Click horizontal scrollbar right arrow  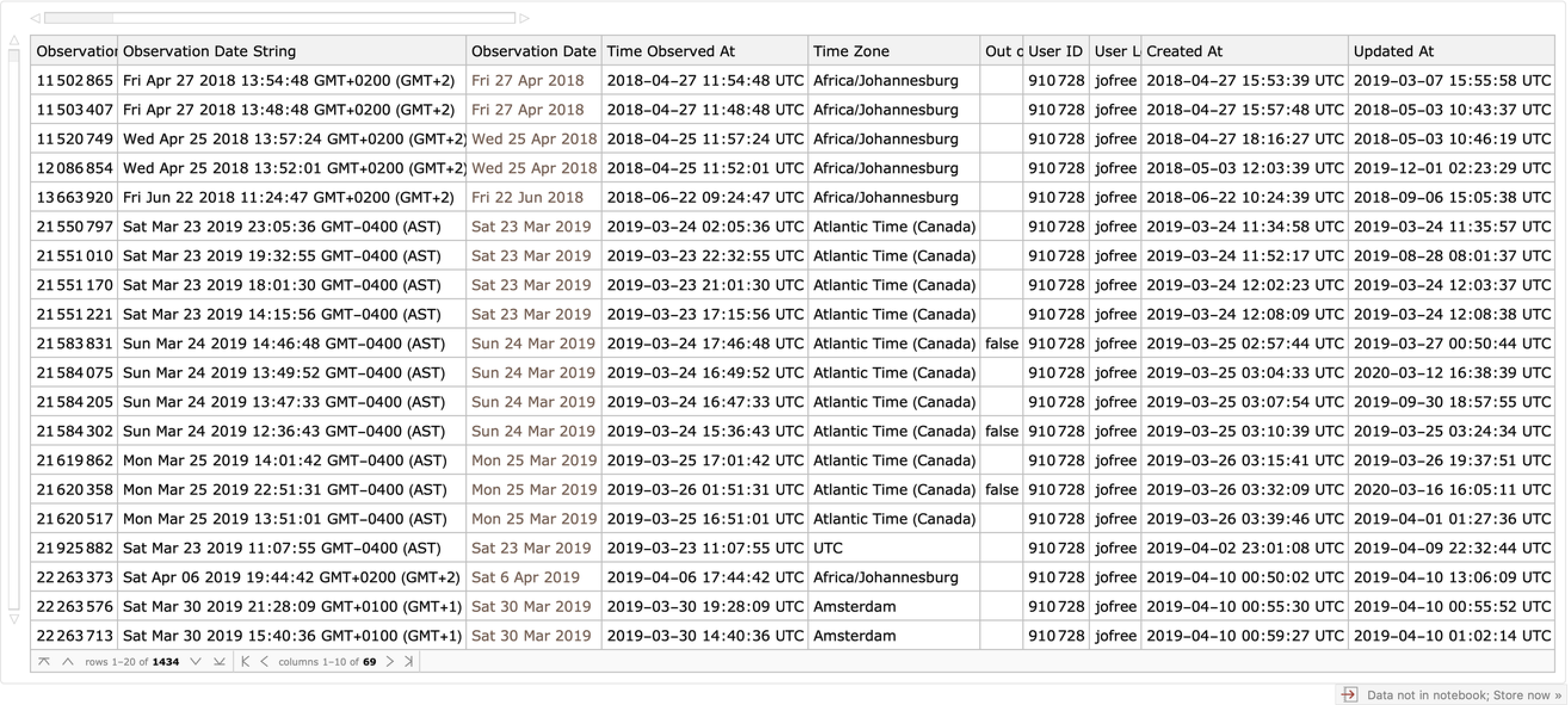524,18
